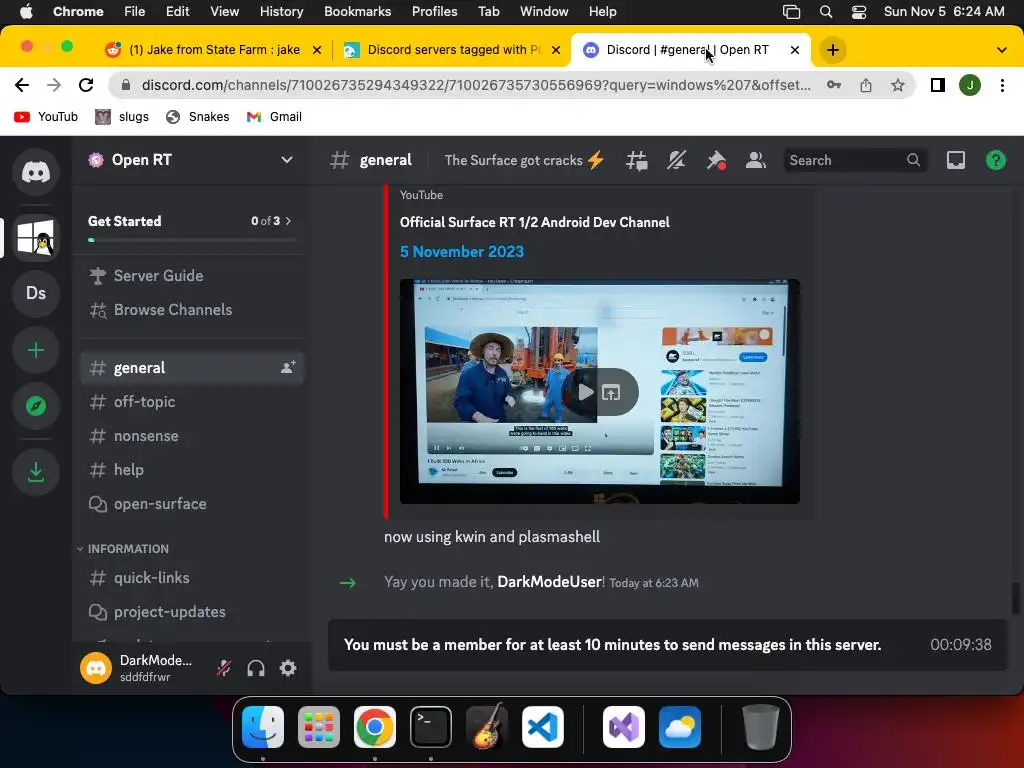Open the View menu in menu bar
The height and width of the screenshot is (768, 1024).
point(224,11)
